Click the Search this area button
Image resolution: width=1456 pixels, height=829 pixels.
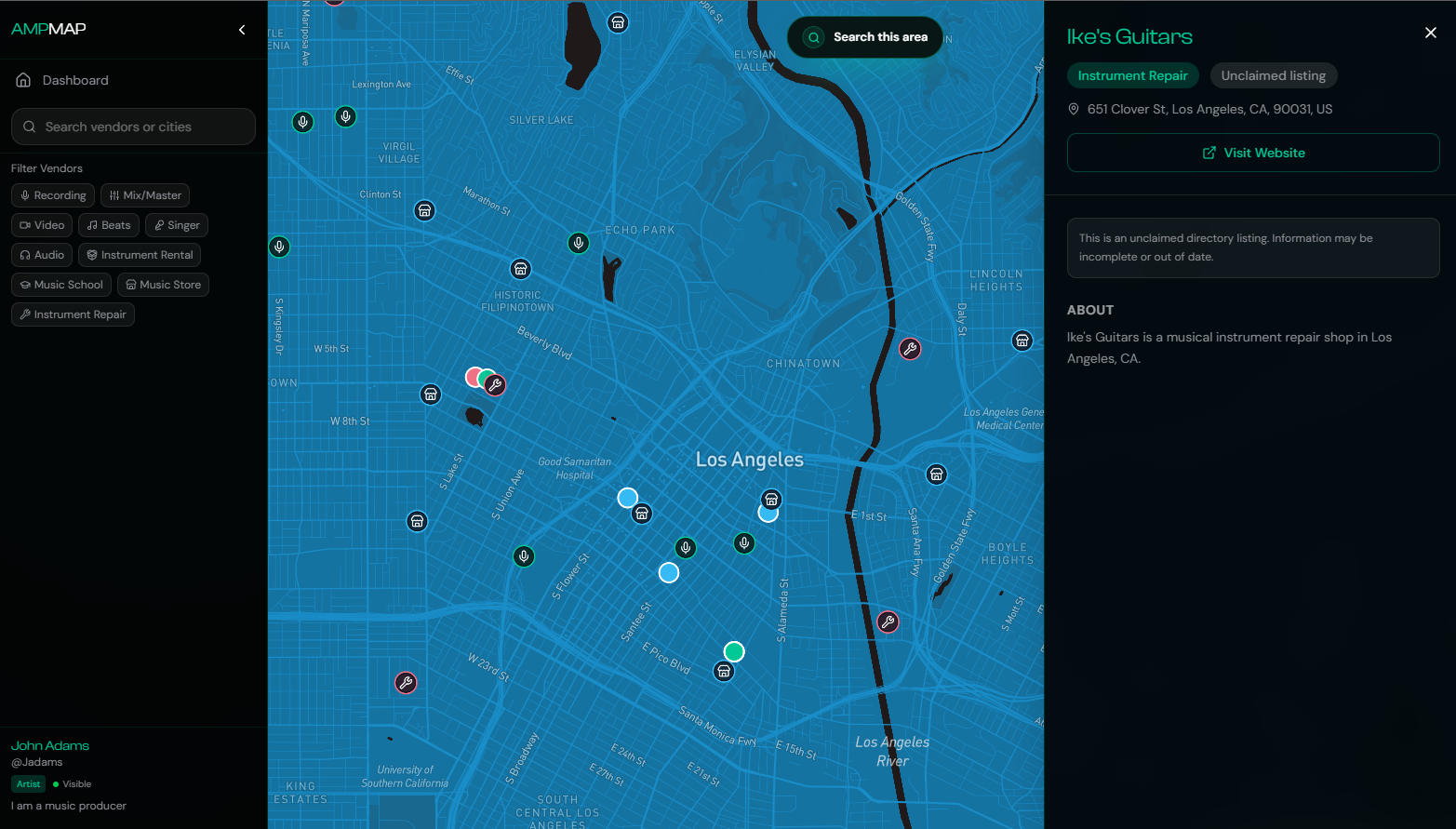click(865, 37)
